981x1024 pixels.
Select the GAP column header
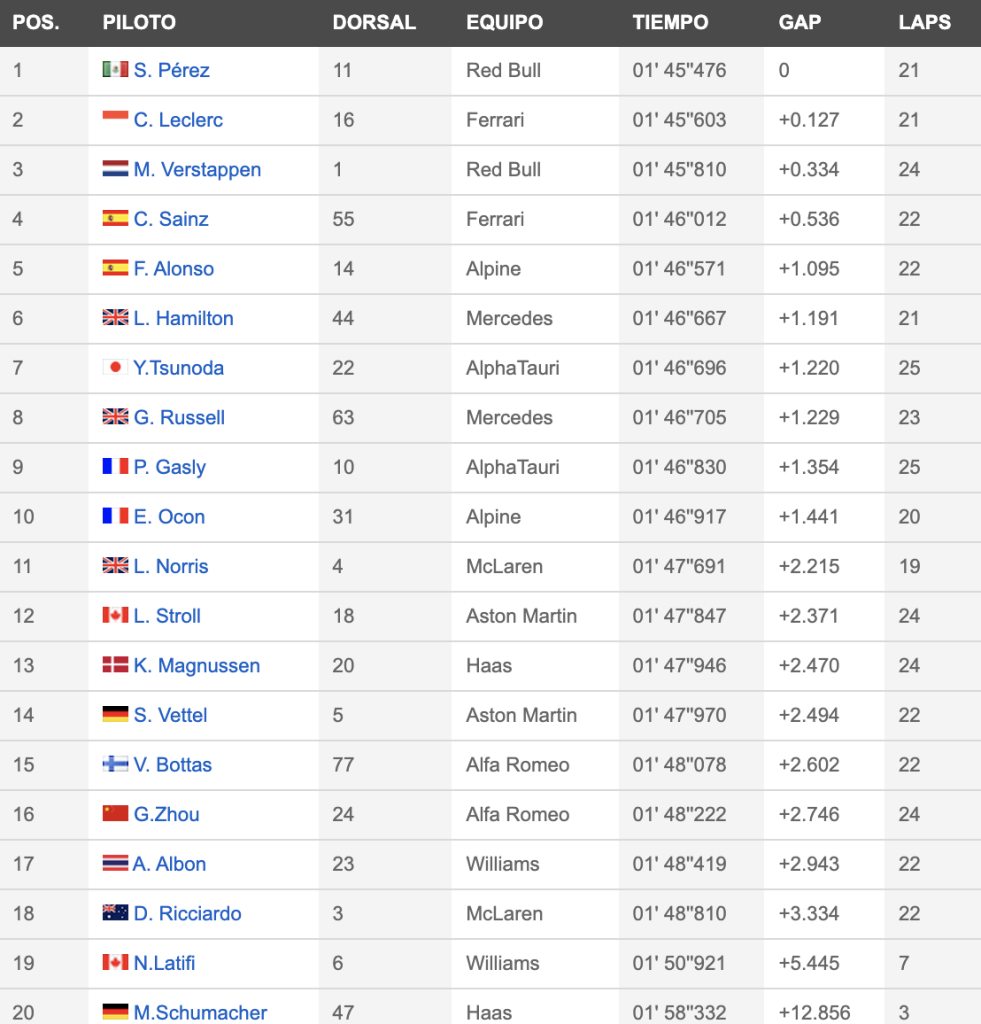pyautogui.click(x=799, y=22)
